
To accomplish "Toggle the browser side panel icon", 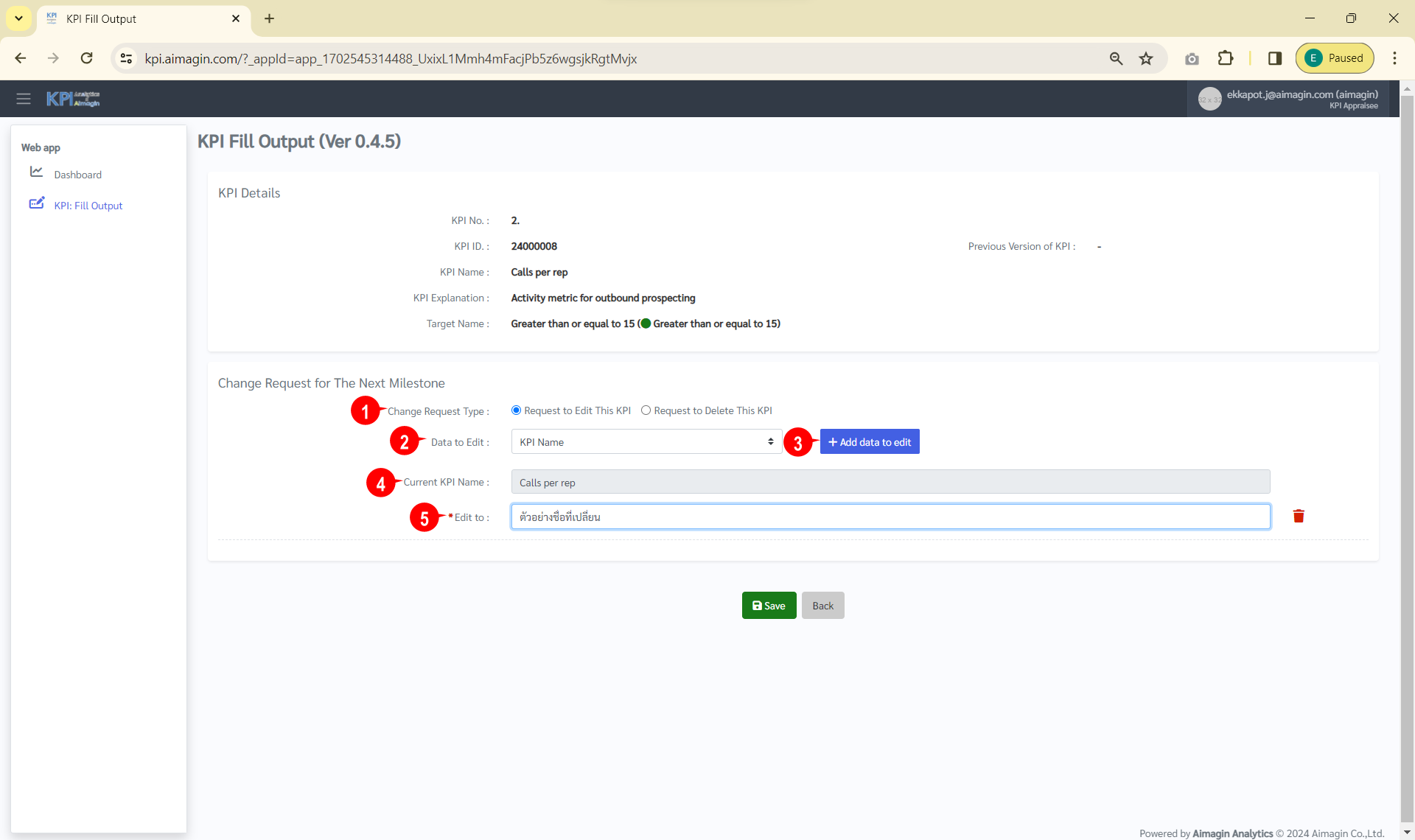I will [x=1274, y=58].
